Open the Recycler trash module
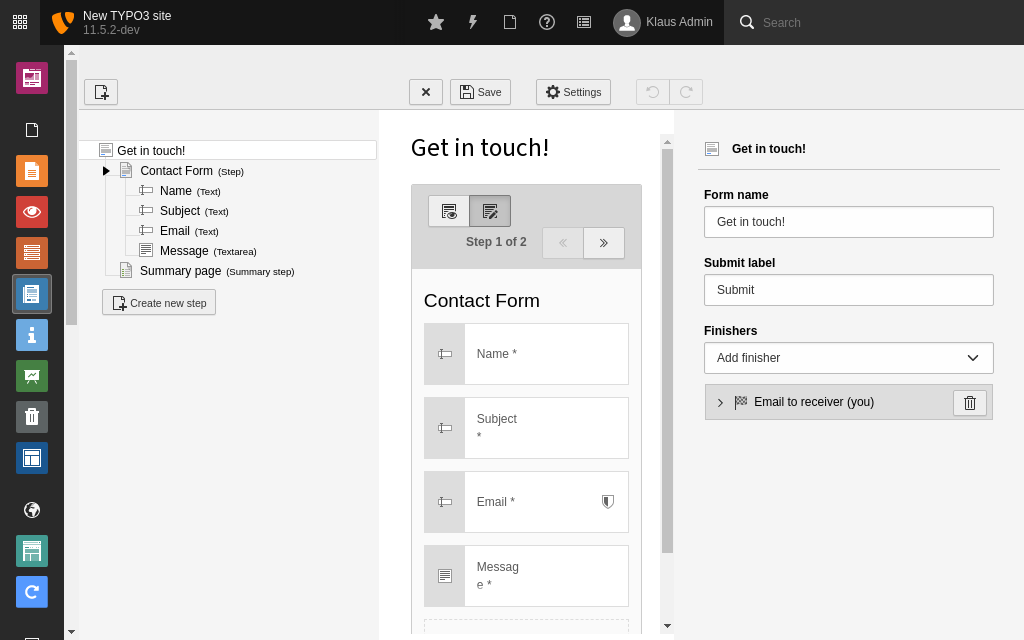Screen dimensions: 1024x640 coord(32,417)
